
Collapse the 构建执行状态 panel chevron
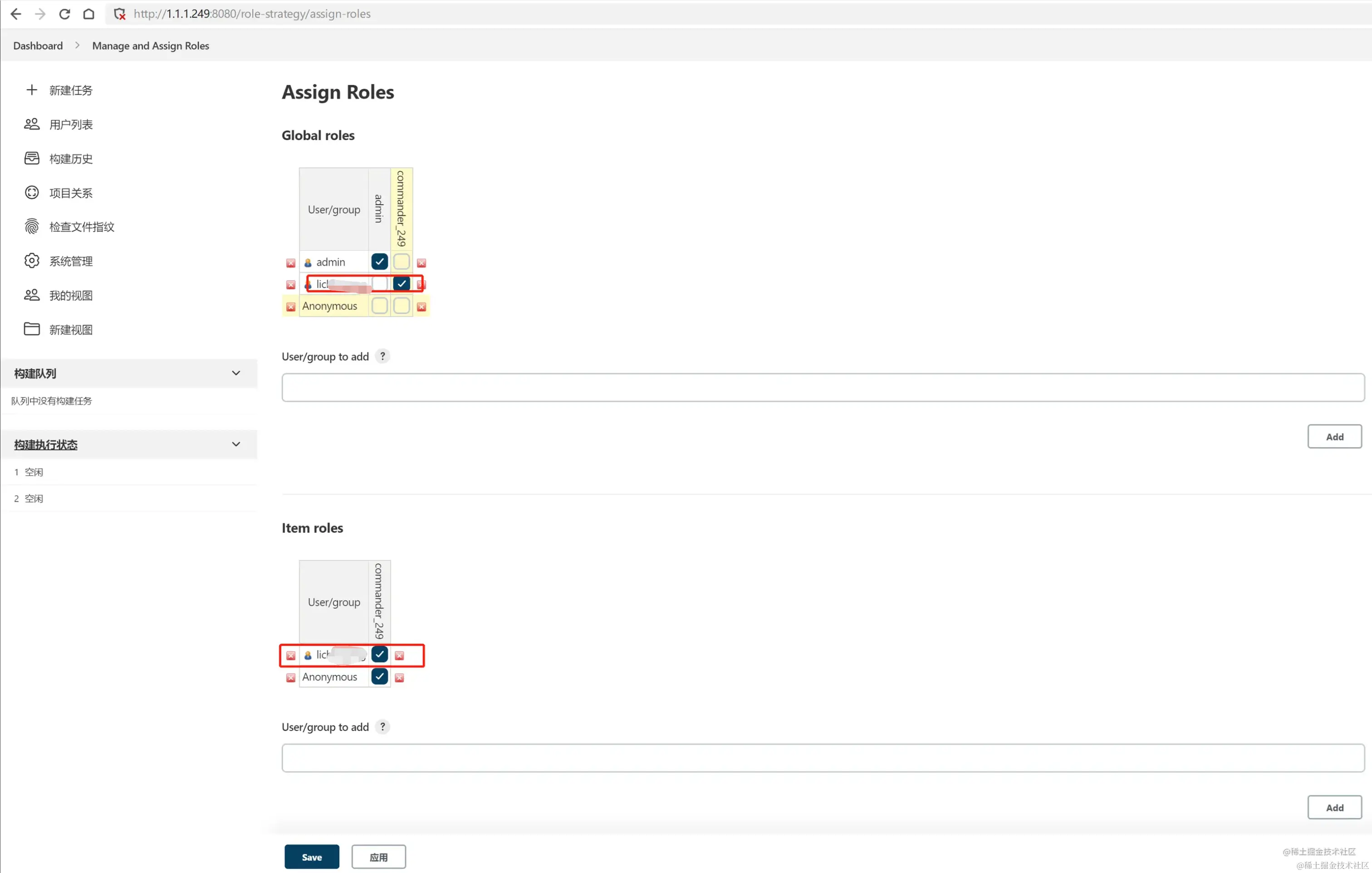coord(236,444)
